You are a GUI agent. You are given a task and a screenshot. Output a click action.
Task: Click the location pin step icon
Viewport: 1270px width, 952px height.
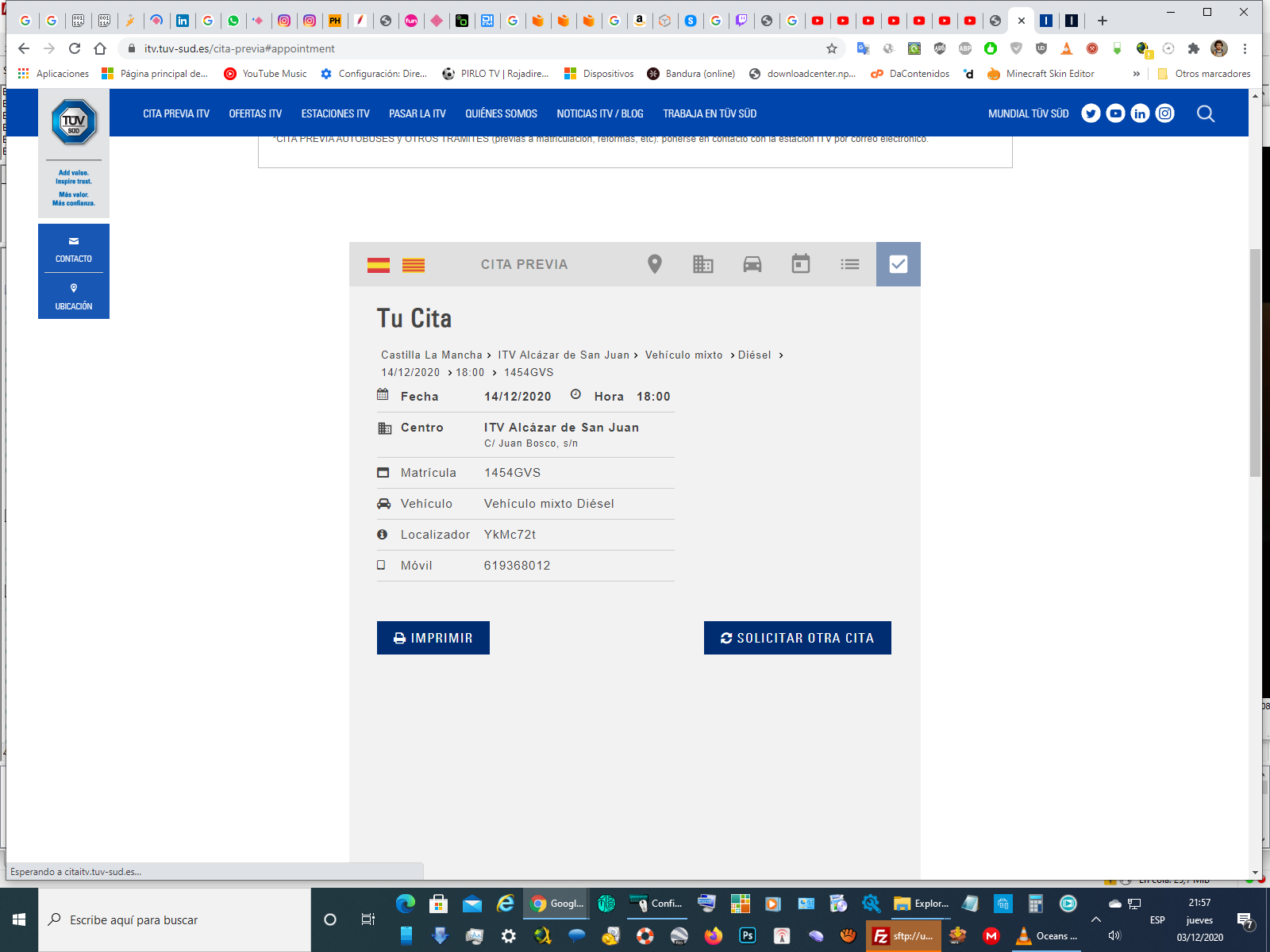[x=654, y=264]
